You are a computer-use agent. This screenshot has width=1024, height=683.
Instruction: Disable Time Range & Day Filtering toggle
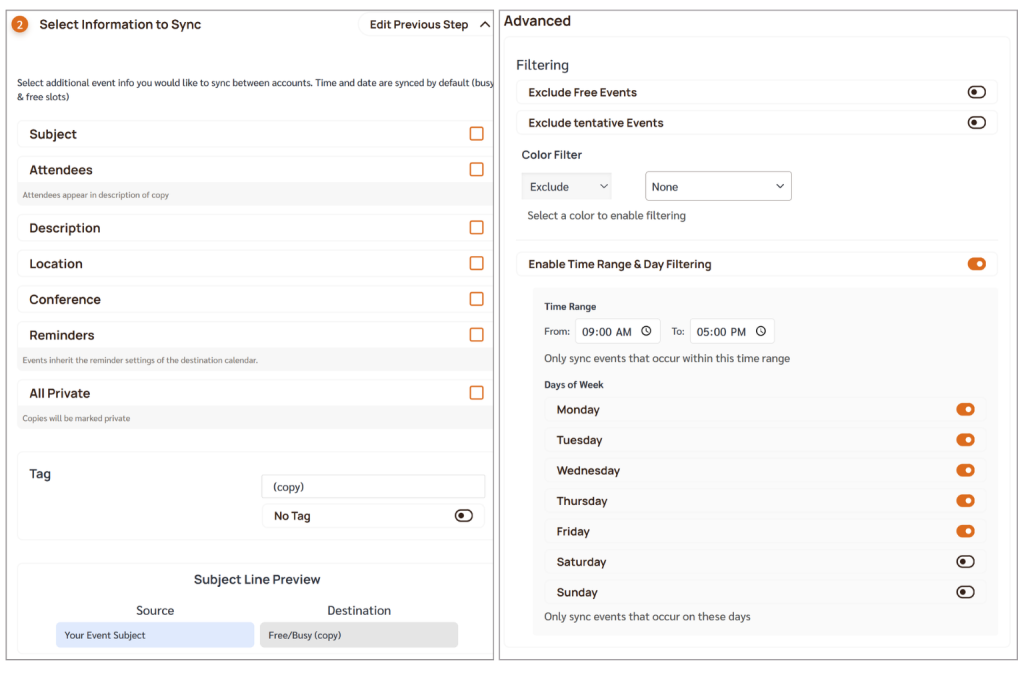pos(976,264)
